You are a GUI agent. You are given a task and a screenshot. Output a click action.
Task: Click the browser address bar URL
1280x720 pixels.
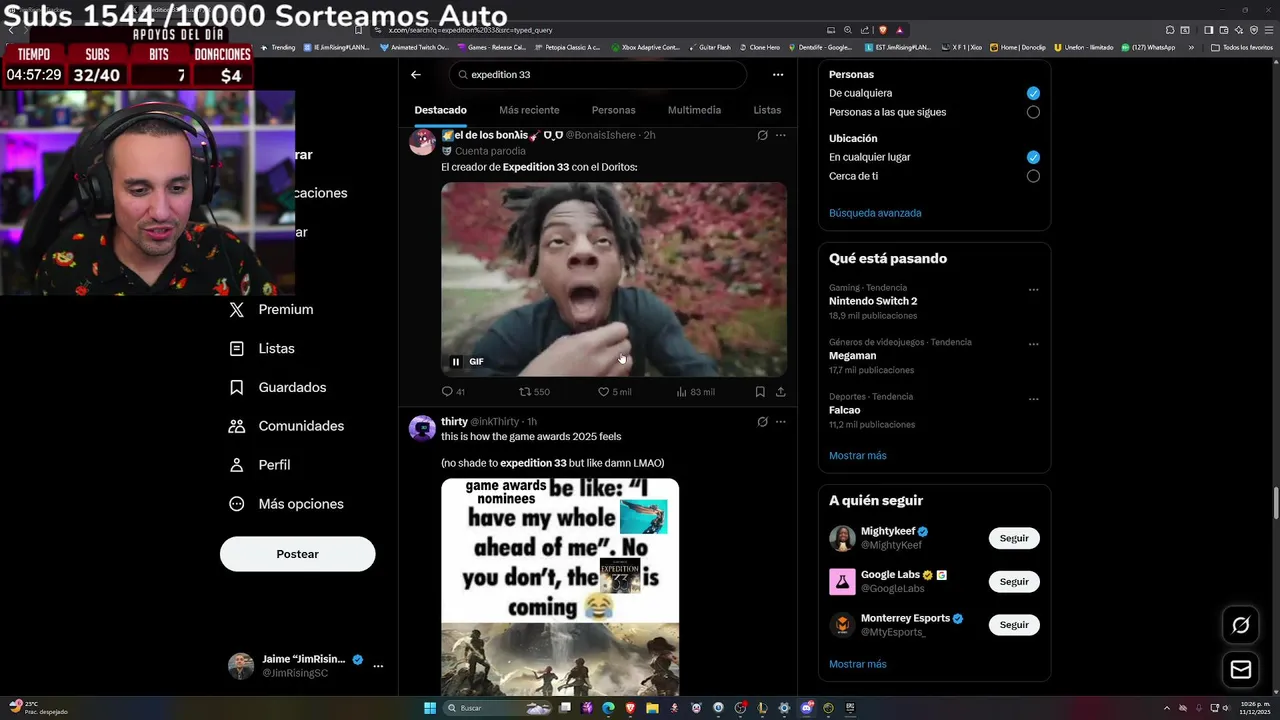[470, 30]
